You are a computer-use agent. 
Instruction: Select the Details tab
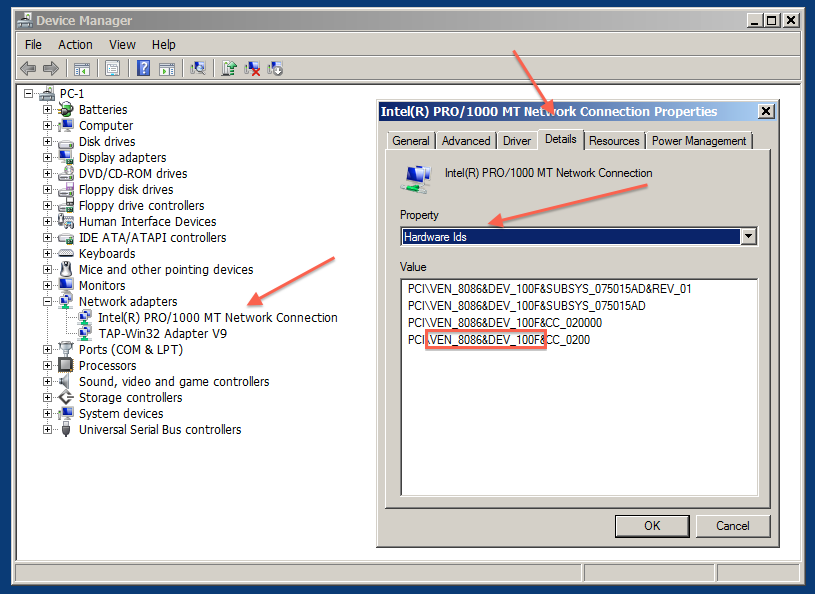[x=561, y=139]
